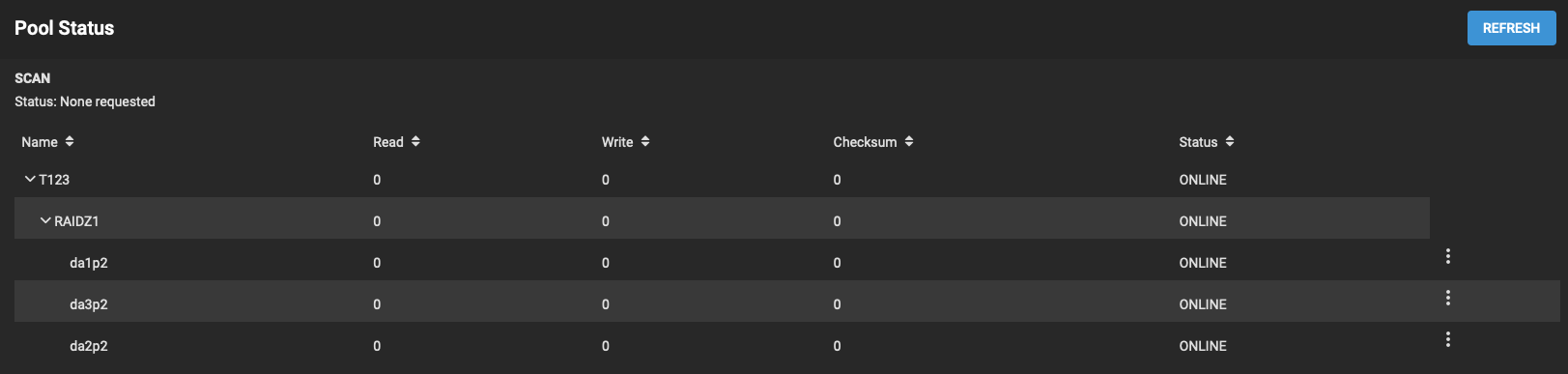The height and width of the screenshot is (374, 1568).
Task: Click the Checksum column header label
Action: [x=865, y=142]
